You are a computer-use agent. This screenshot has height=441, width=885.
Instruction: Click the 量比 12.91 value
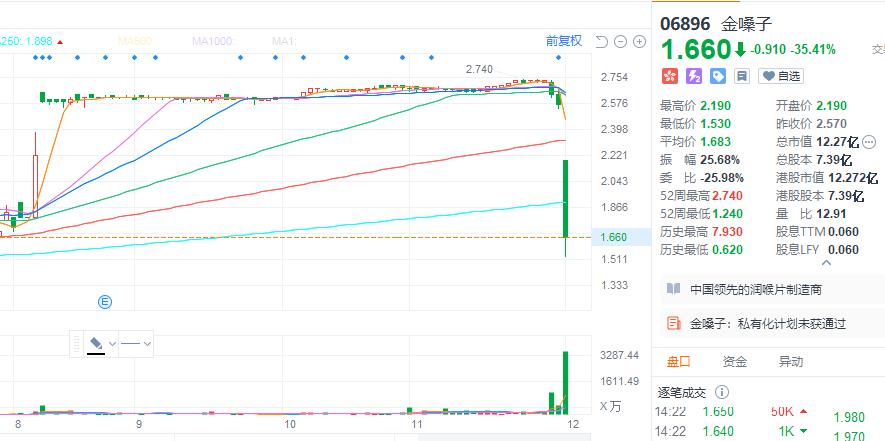[x=831, y=214]
